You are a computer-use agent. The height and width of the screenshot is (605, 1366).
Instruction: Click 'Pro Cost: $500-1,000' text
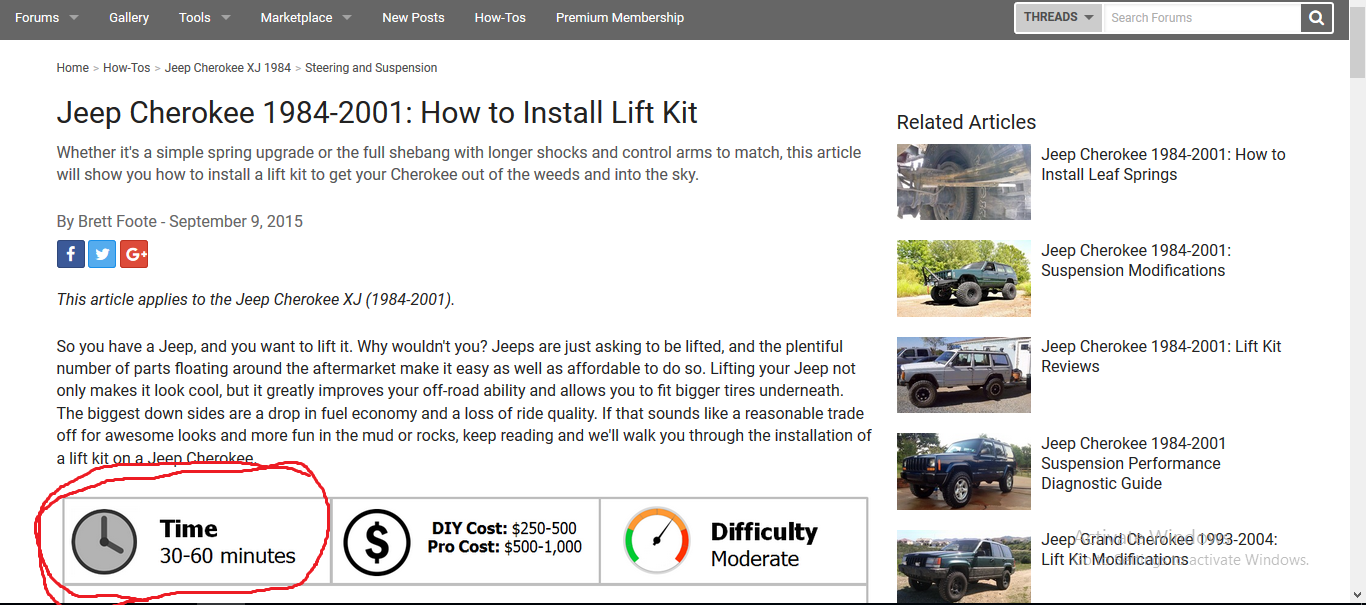pyautogui.click(x=505, y=546)
